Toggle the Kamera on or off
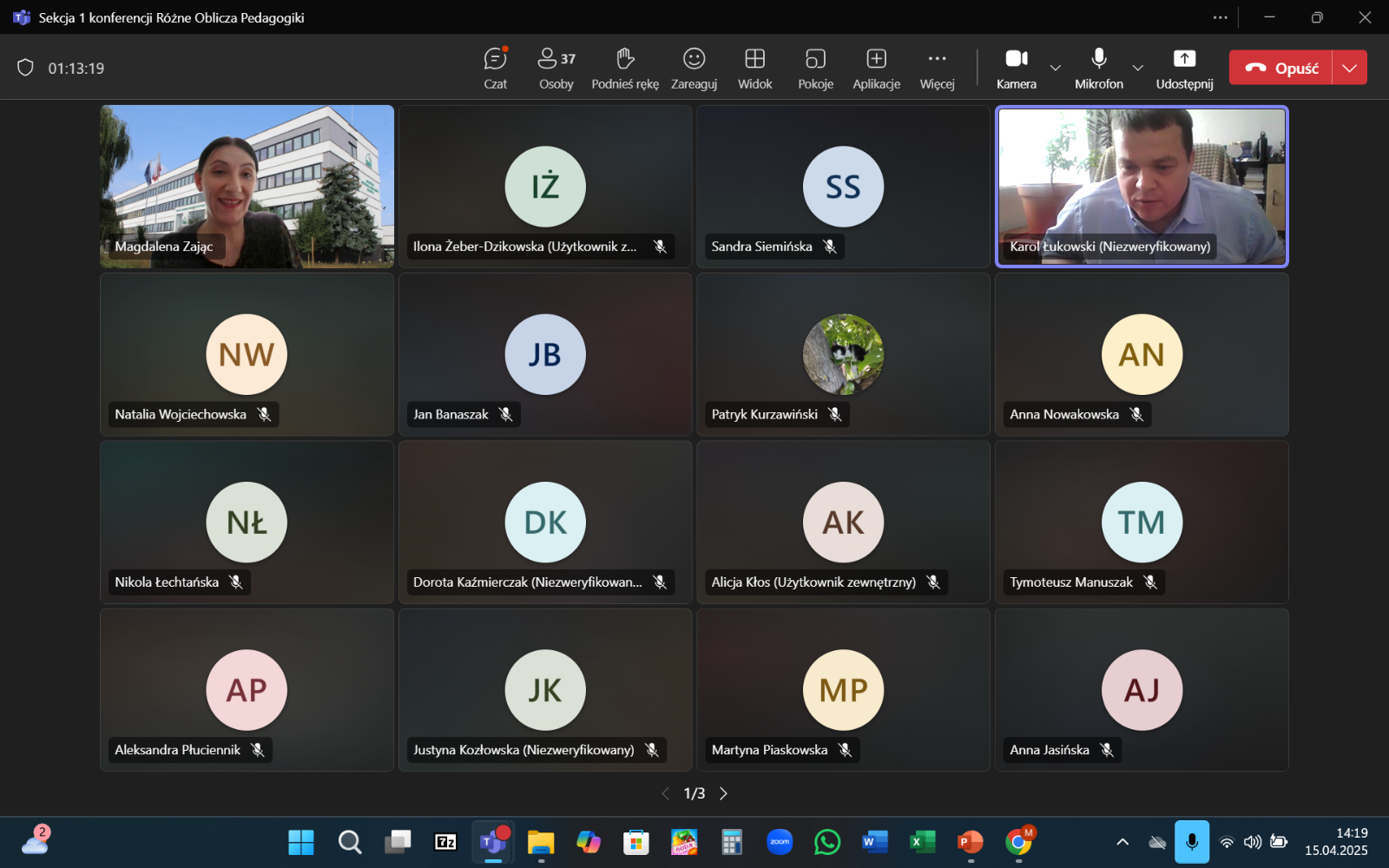Screen dimensions: 1389x868 1017,68
